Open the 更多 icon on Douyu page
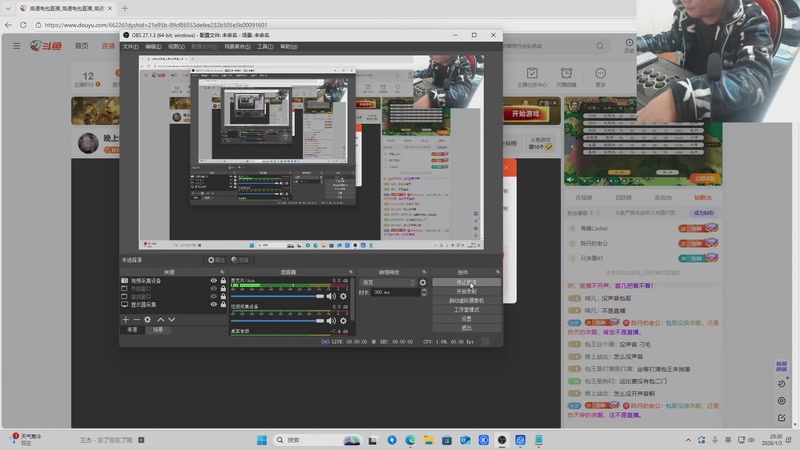Viewport: 800px width, 450px height. [x=601, y=77]
